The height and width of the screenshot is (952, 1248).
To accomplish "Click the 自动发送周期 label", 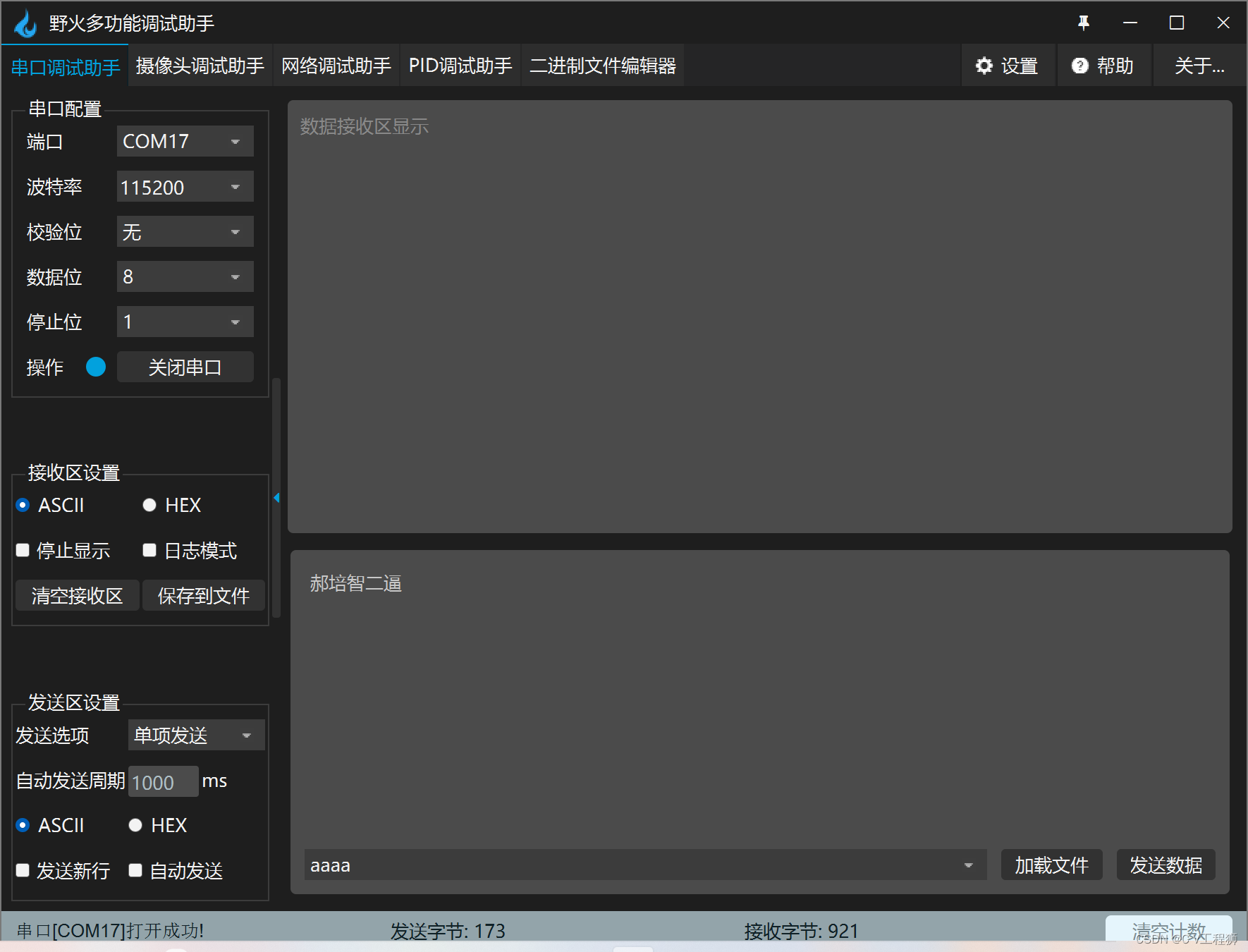I will click(x=71, y=781).
